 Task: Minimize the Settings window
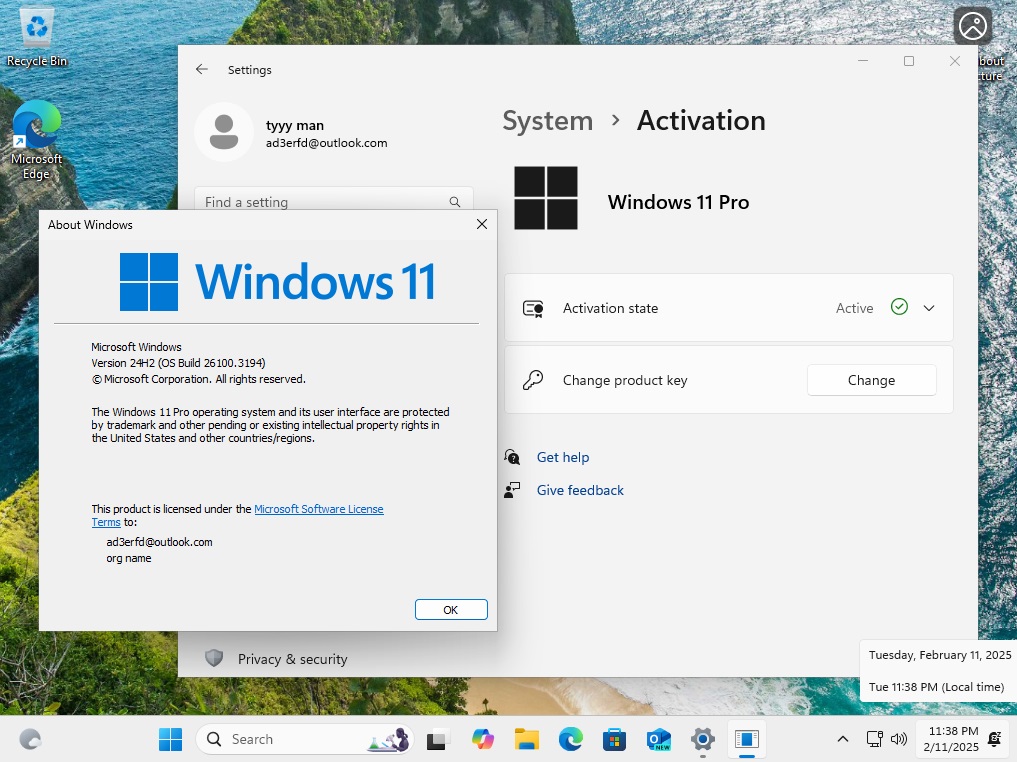click(x=863, y=61)
